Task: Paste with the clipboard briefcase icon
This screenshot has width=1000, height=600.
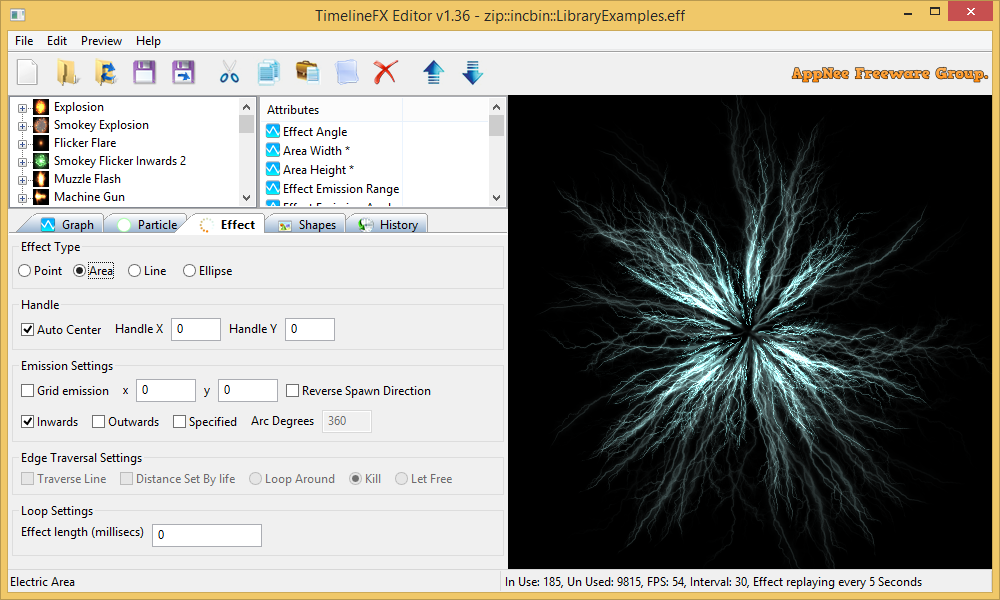Action: tap(307, 71)
